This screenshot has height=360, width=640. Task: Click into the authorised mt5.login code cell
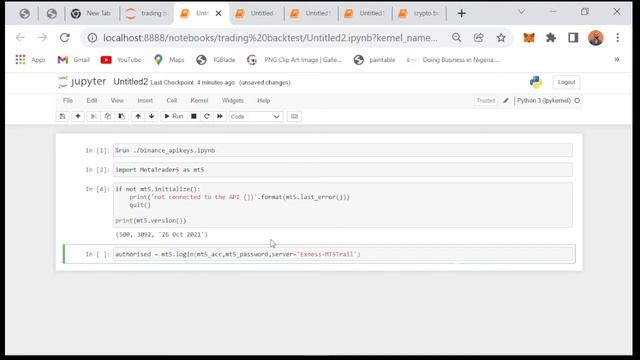343,254
